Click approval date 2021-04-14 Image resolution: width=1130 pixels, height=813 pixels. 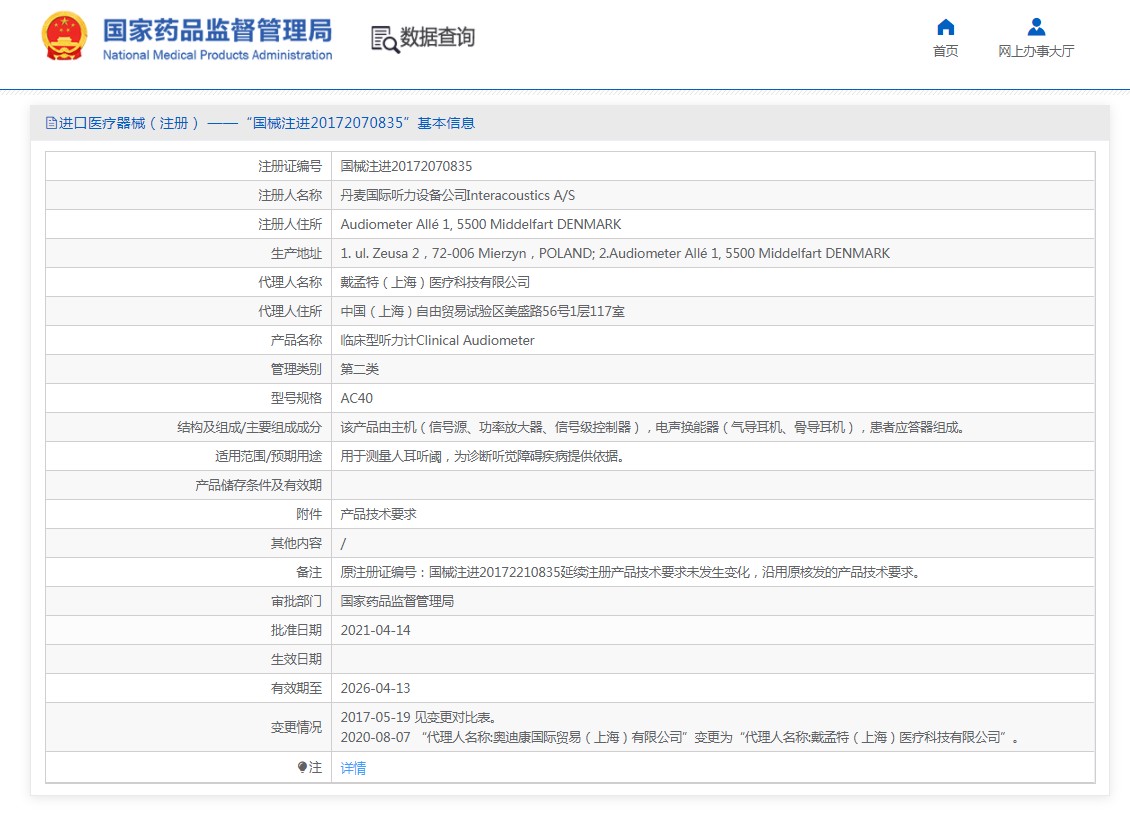(x=375, y=630)
